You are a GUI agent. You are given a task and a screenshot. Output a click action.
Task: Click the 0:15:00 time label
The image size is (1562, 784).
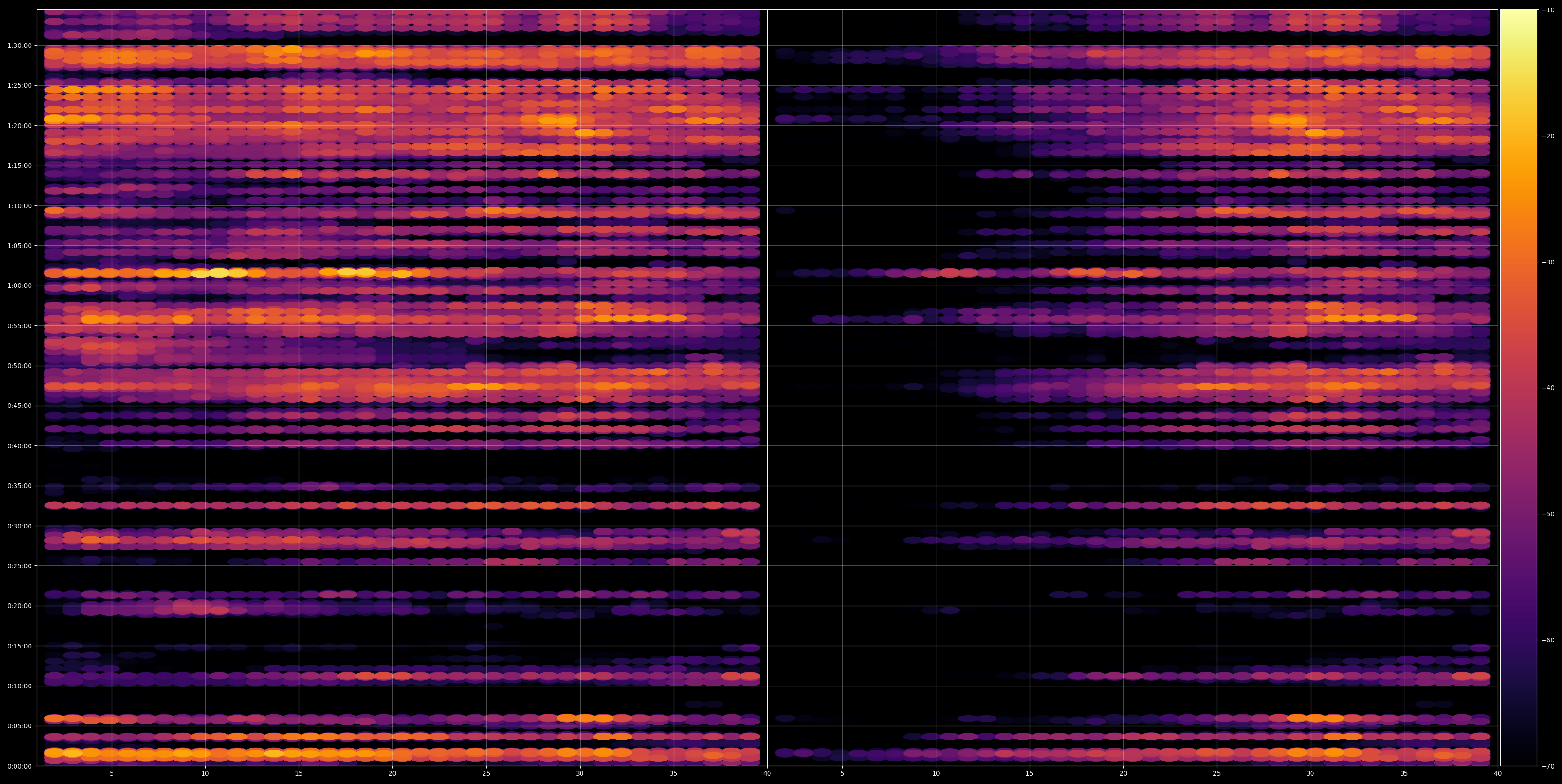(x=20, y=646)
